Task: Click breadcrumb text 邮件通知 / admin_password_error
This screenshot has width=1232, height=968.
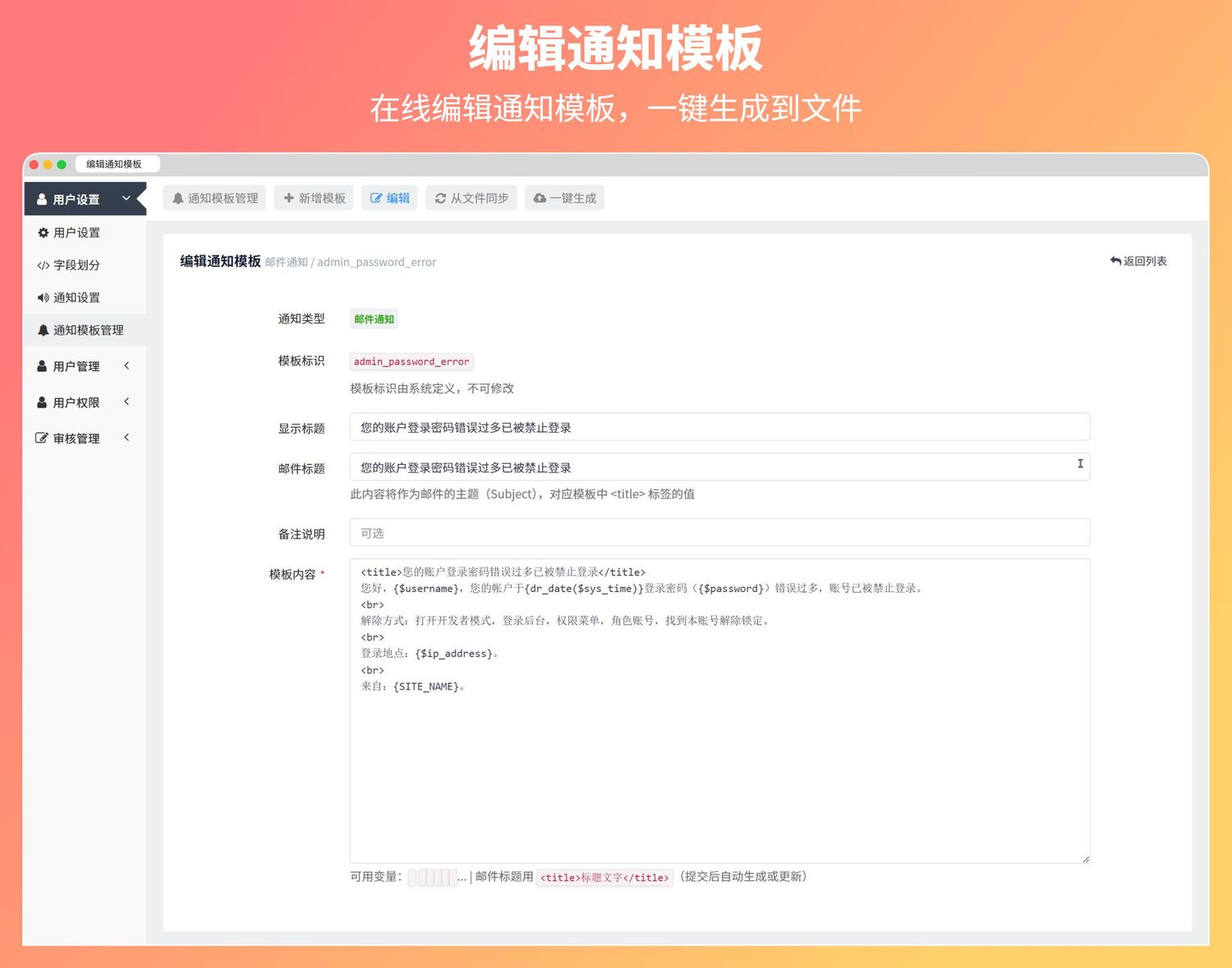Action: pyautogui.click(x=351, y=262)
